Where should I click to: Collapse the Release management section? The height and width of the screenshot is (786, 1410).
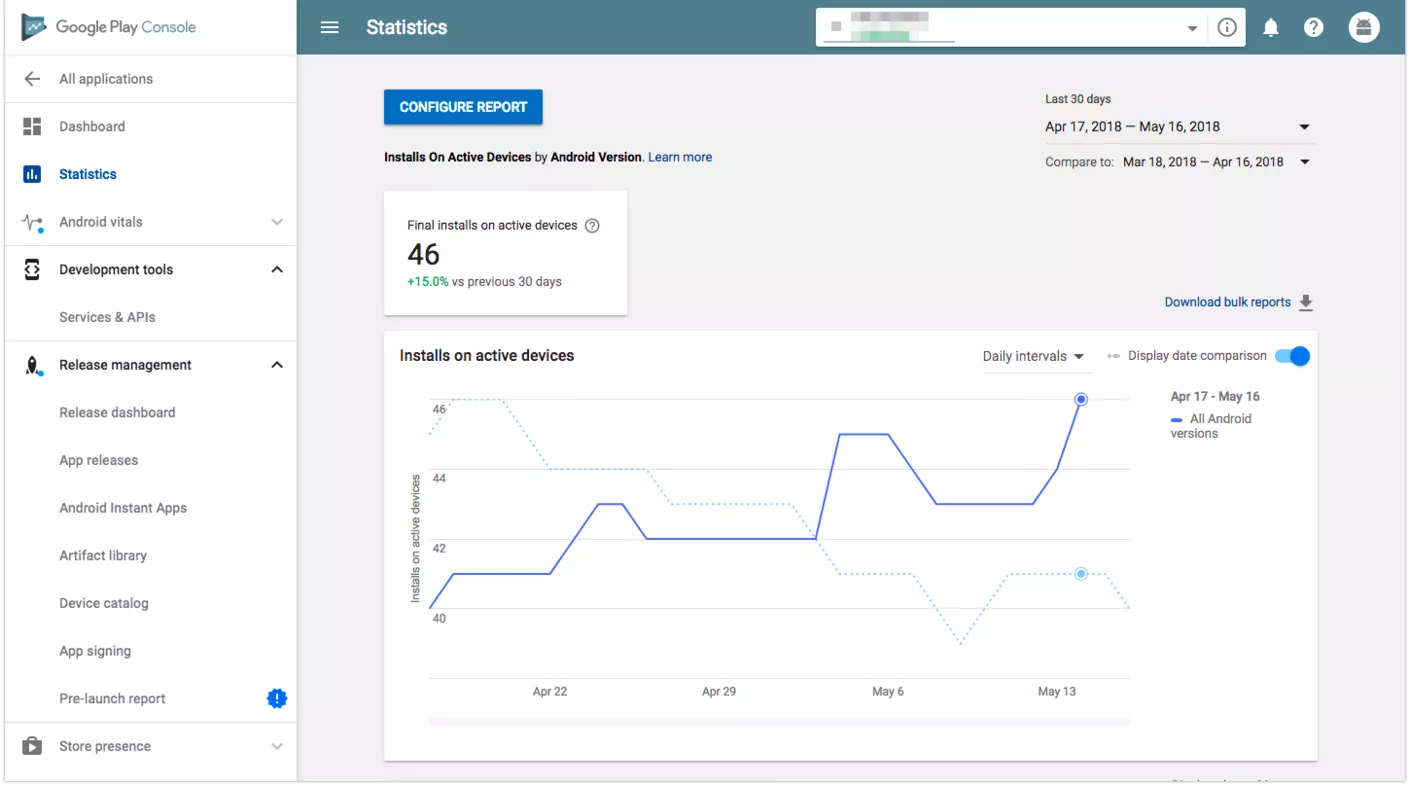tap(277, 365)
